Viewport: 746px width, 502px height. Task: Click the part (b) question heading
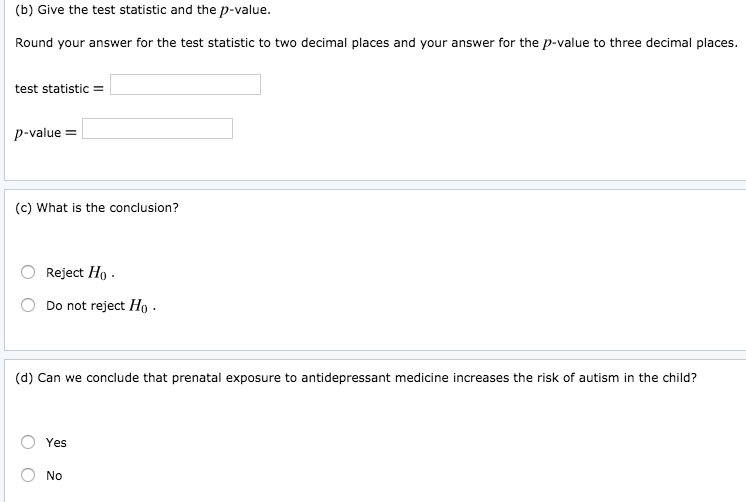[x=142, y=10]
